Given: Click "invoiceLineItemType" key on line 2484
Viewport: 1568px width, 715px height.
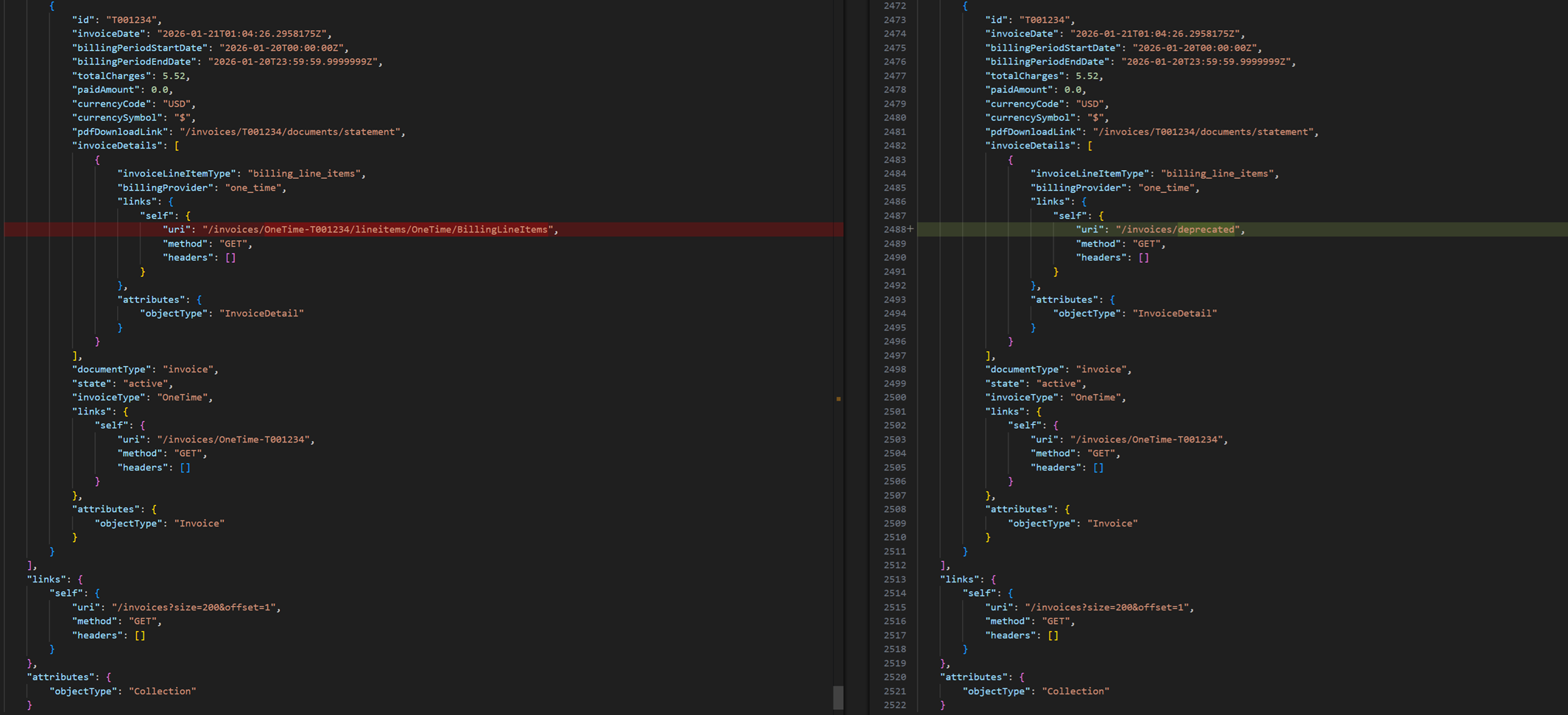Looking at the screenshot, I should (x=1090, y=174).
